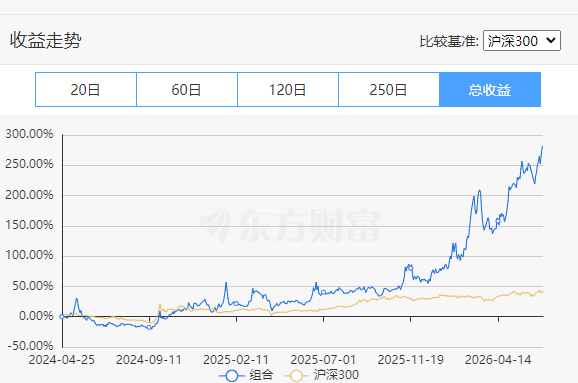
Task: Click the 2024-09-11 date label
Action: point(149,360)
